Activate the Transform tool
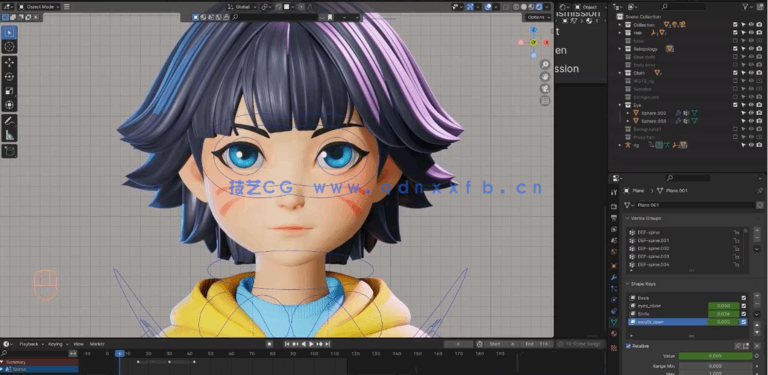The width and height of the screenshot is (768, 375). click(9, 105)
